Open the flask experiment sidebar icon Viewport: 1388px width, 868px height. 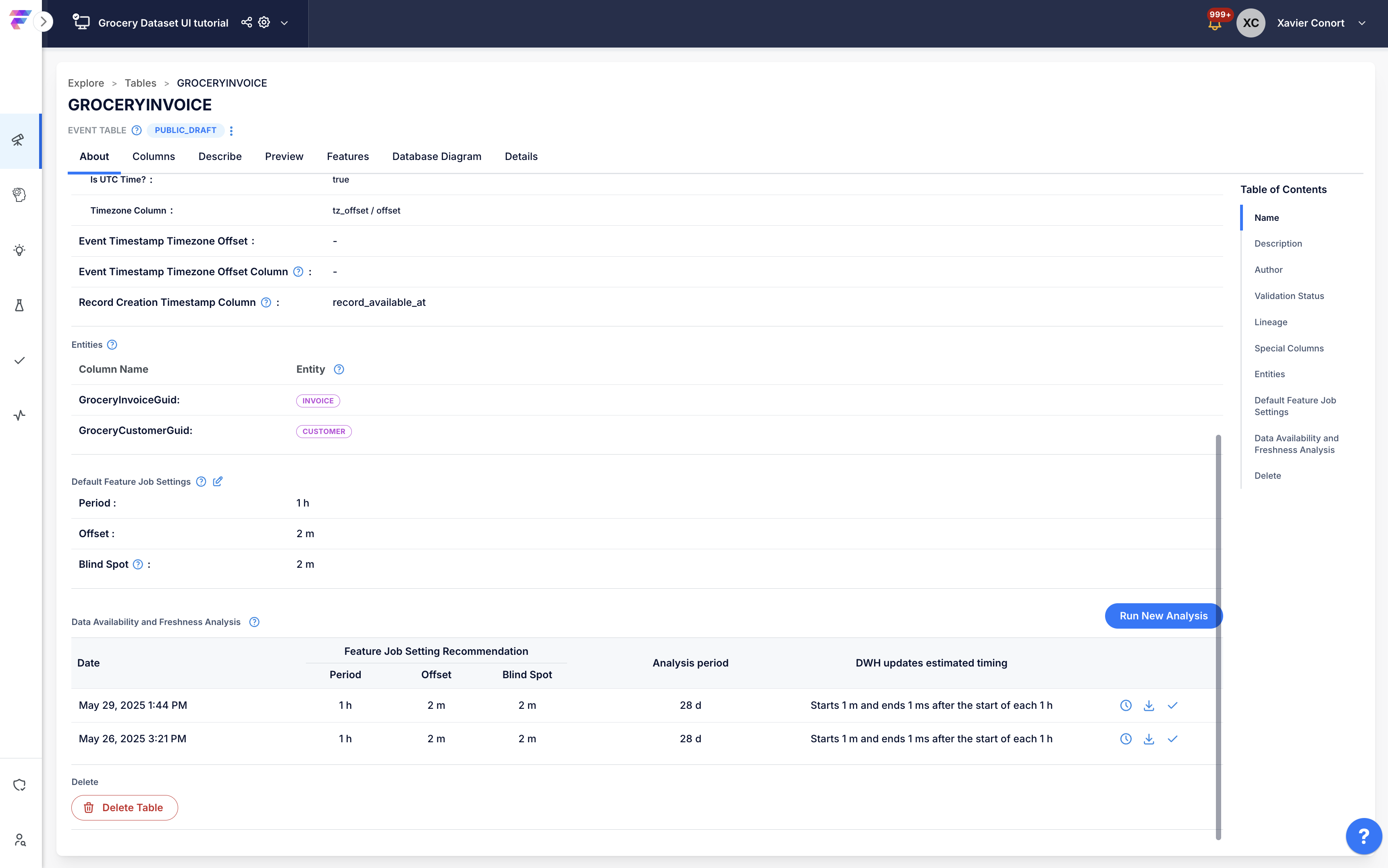[19, 305]
